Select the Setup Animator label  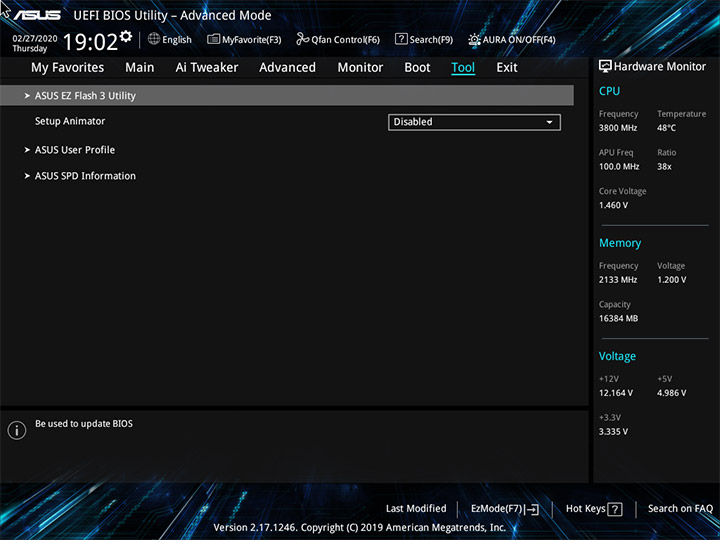tap(70, 121)
